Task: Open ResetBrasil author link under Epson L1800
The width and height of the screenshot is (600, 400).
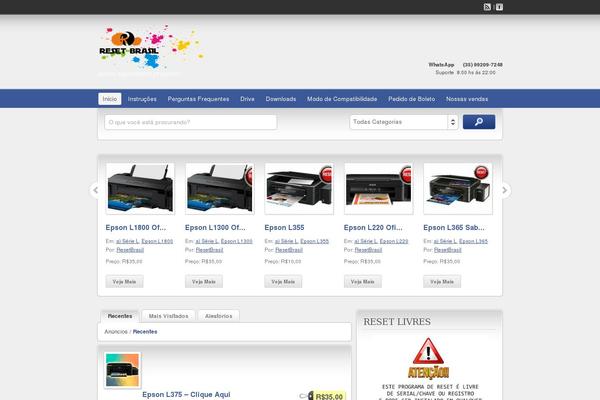Action: pos(130,250)
